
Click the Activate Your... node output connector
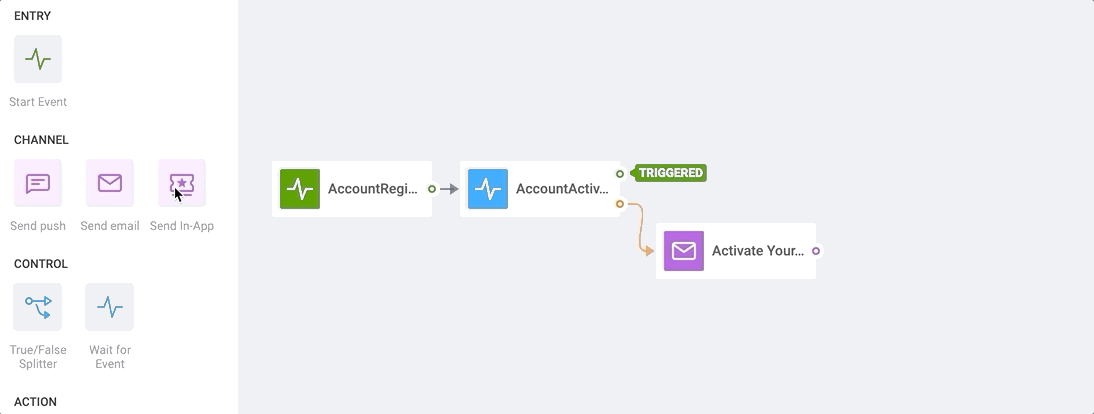(x=816, y=251)
